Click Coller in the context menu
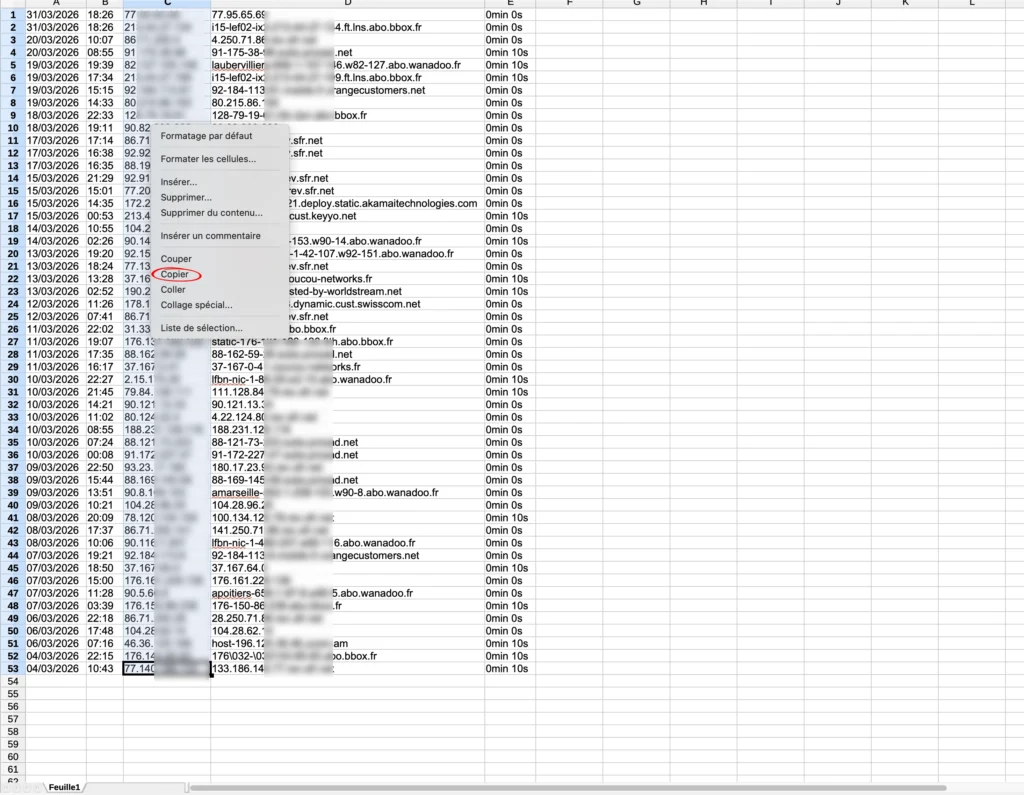The height and width of the screenshot is (795, 1024). coord(173,290)
